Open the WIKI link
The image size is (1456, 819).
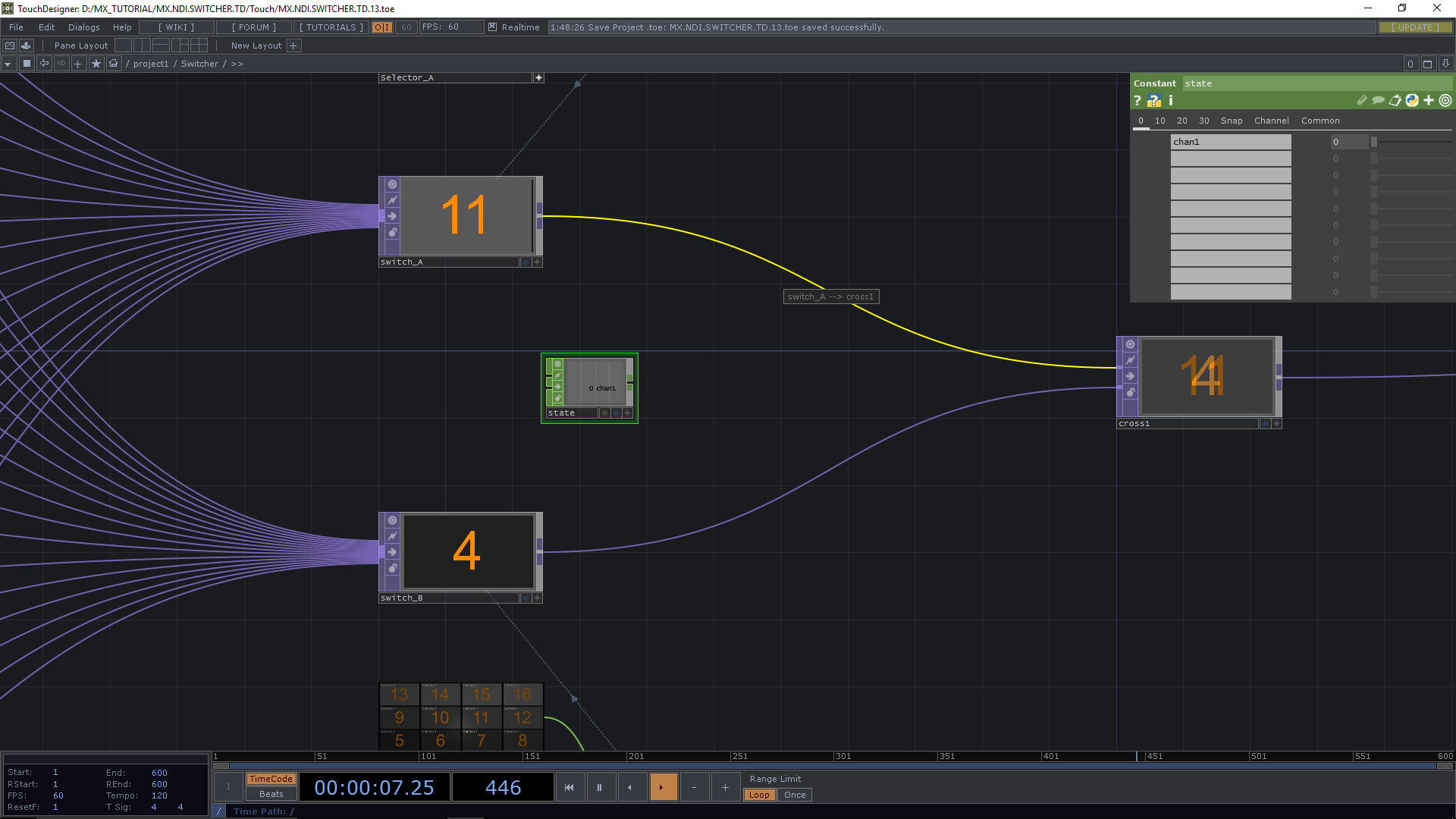[x=176, y=27]
